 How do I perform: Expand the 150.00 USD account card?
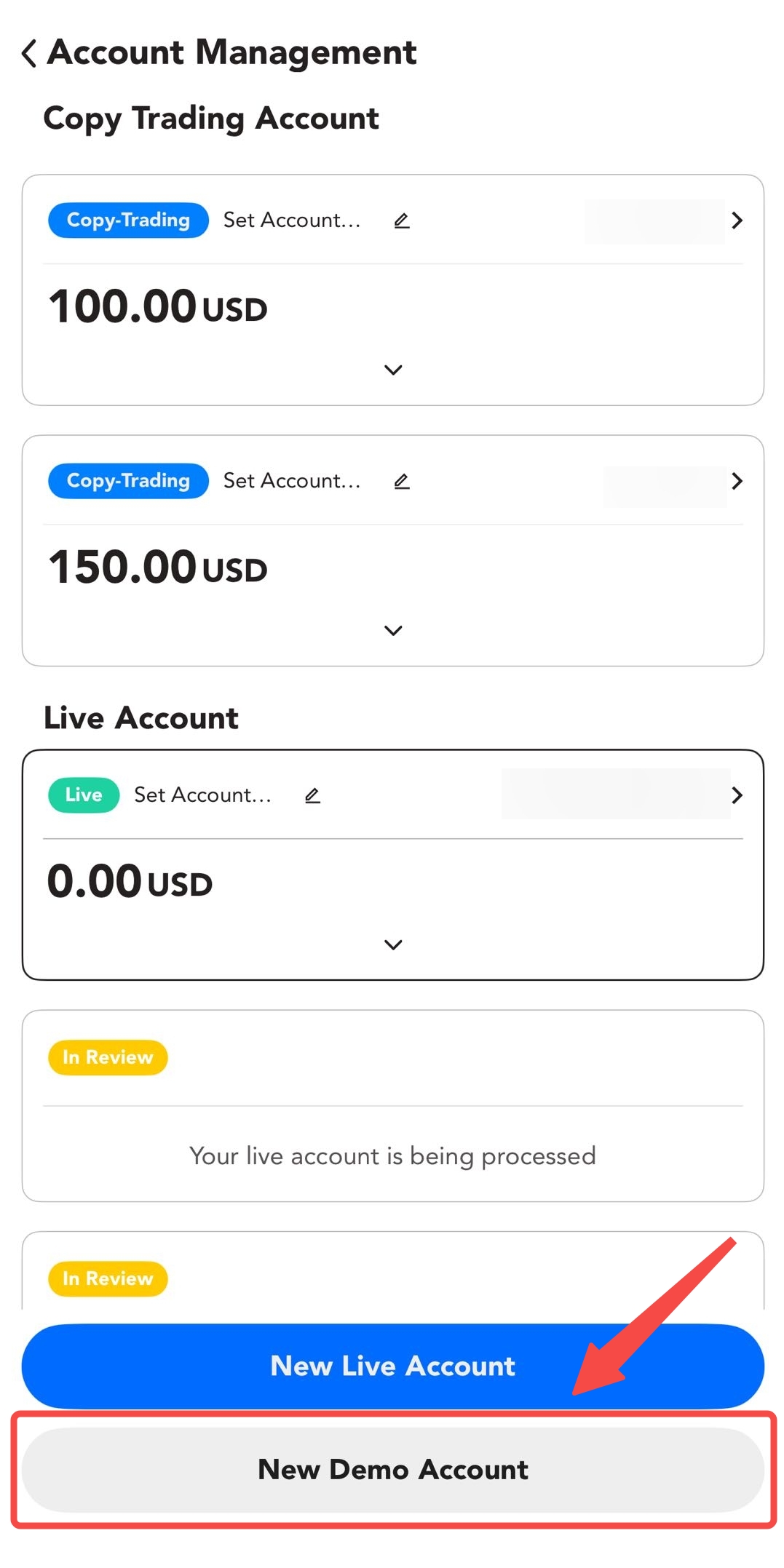tap(393, 631)
